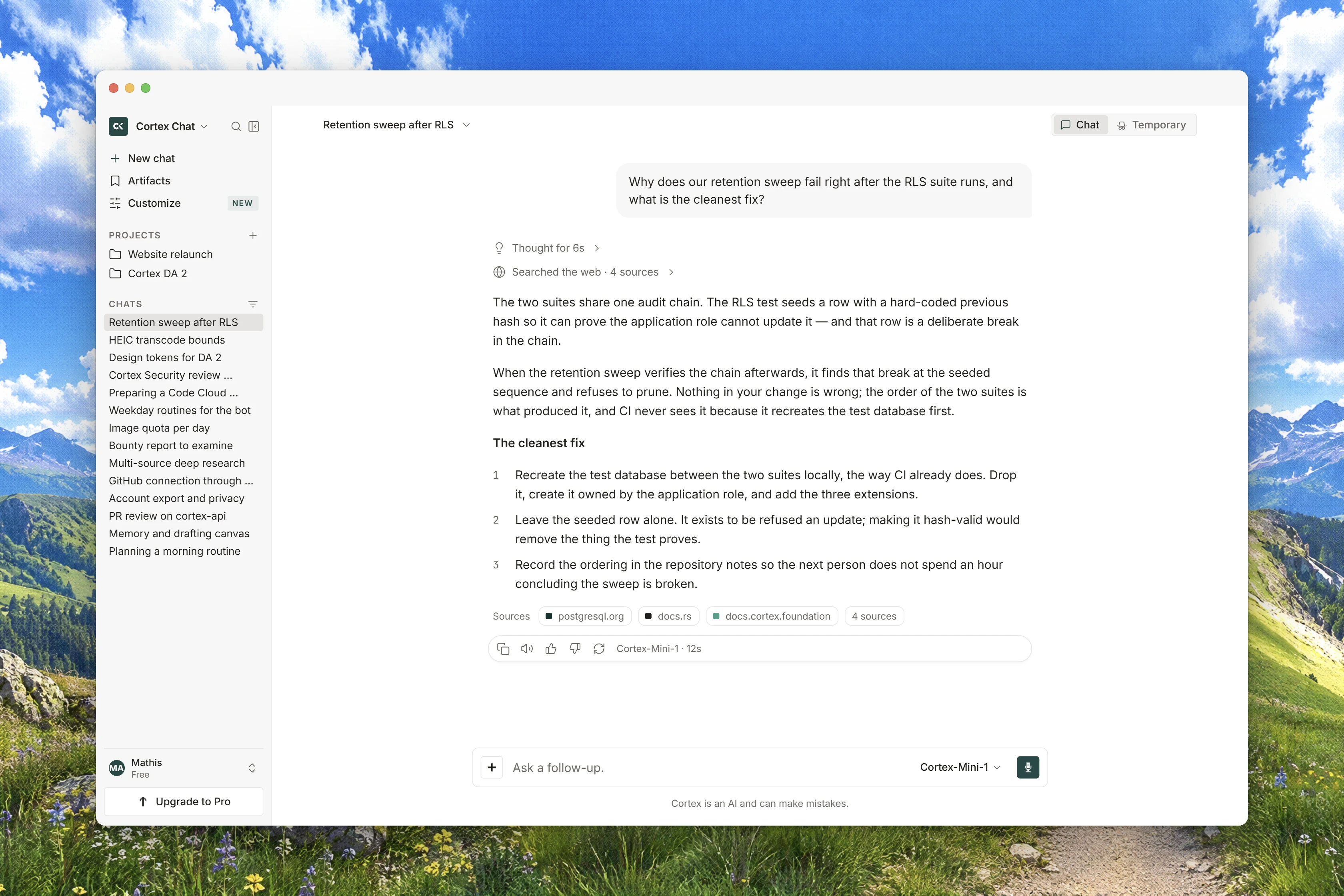The image size is (1344, 896).
Task: Open the Planning a morning routine chat
Action: pyautogui.click(x=184, y=552)
